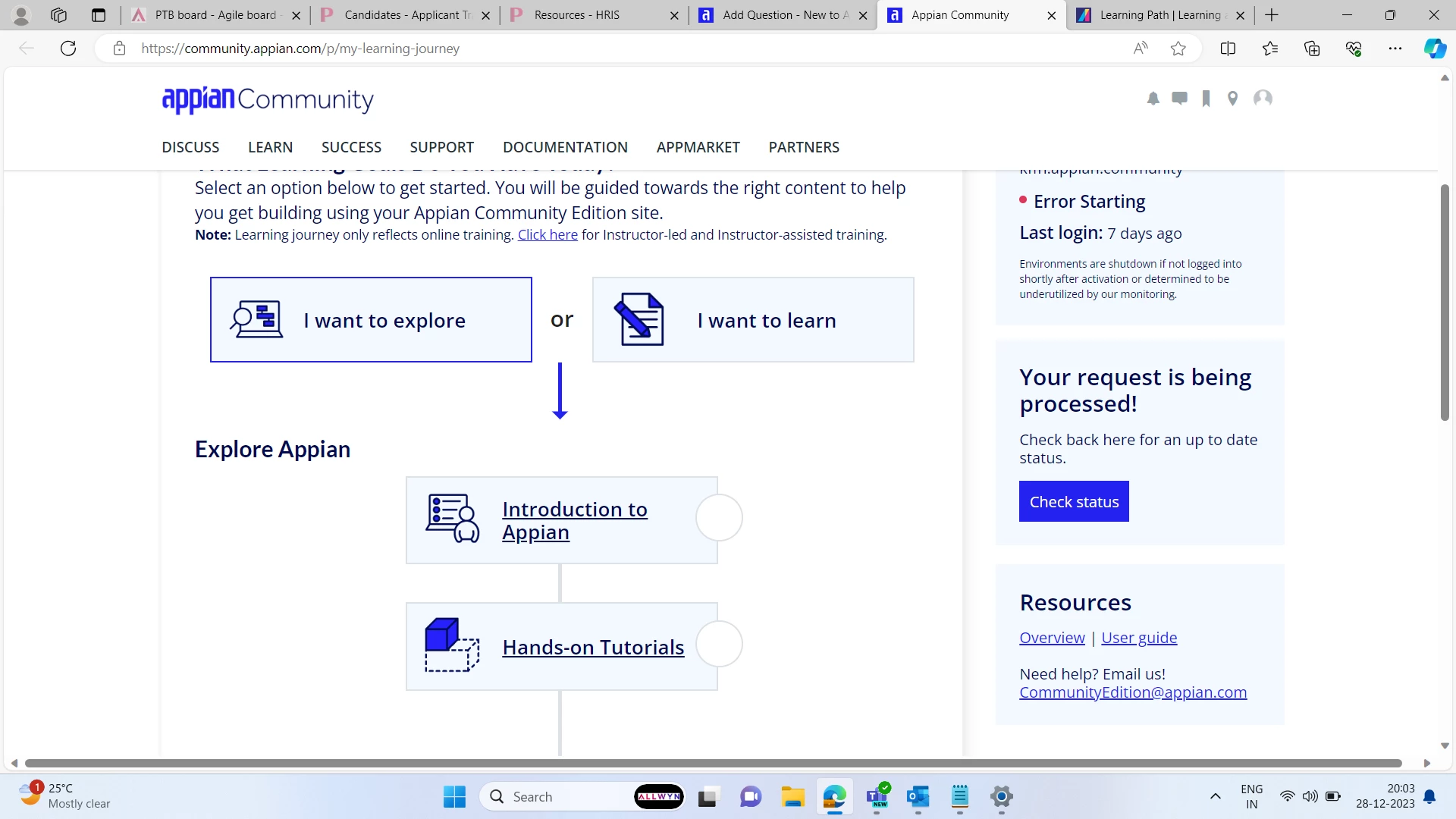This screenshot has width=1456, height=819.
Task: Open the SUPPORT menu
Action: tap(442, 147)
